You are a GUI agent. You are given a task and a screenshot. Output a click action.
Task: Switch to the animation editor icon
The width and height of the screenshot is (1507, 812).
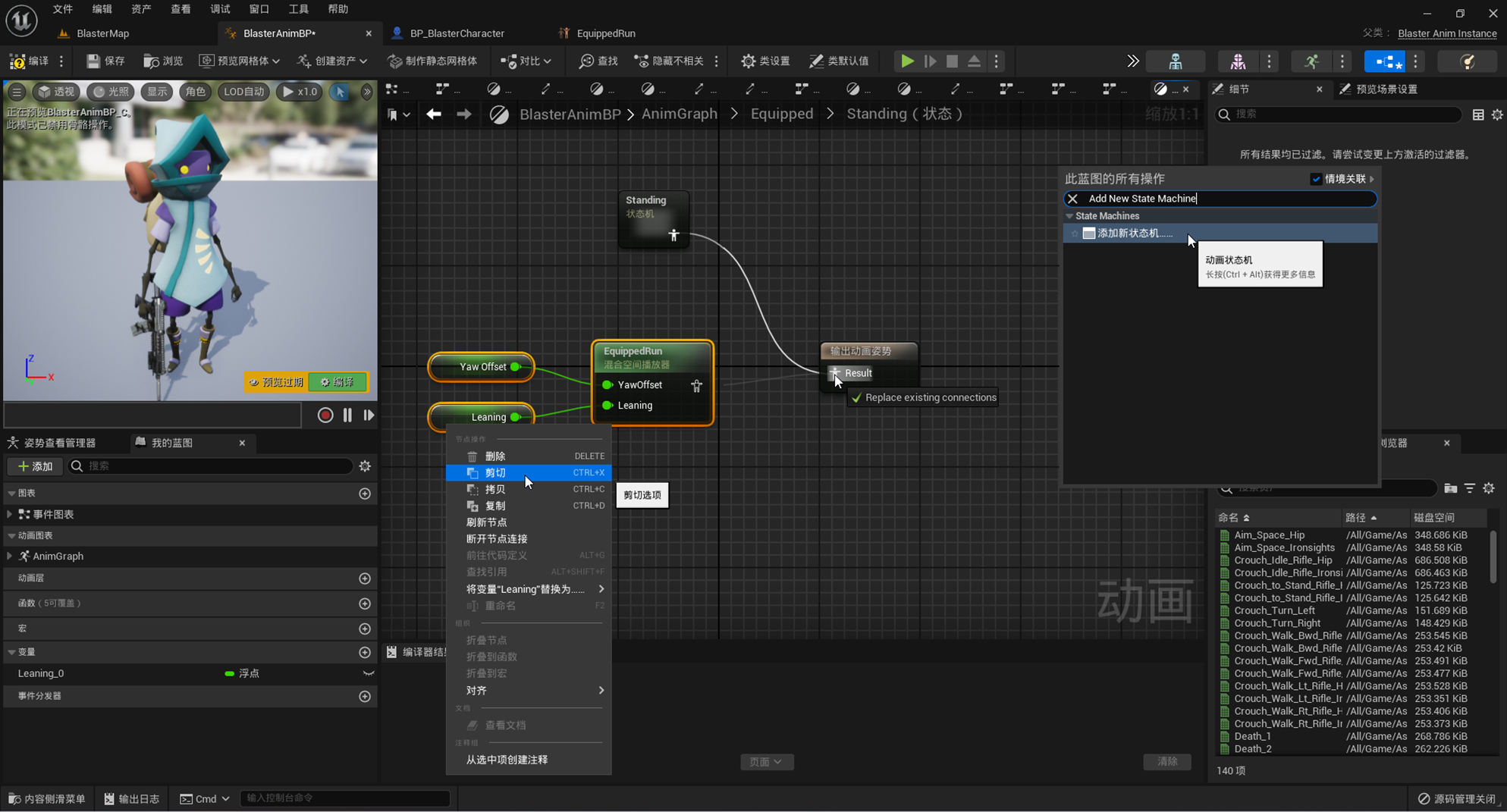1311,61
